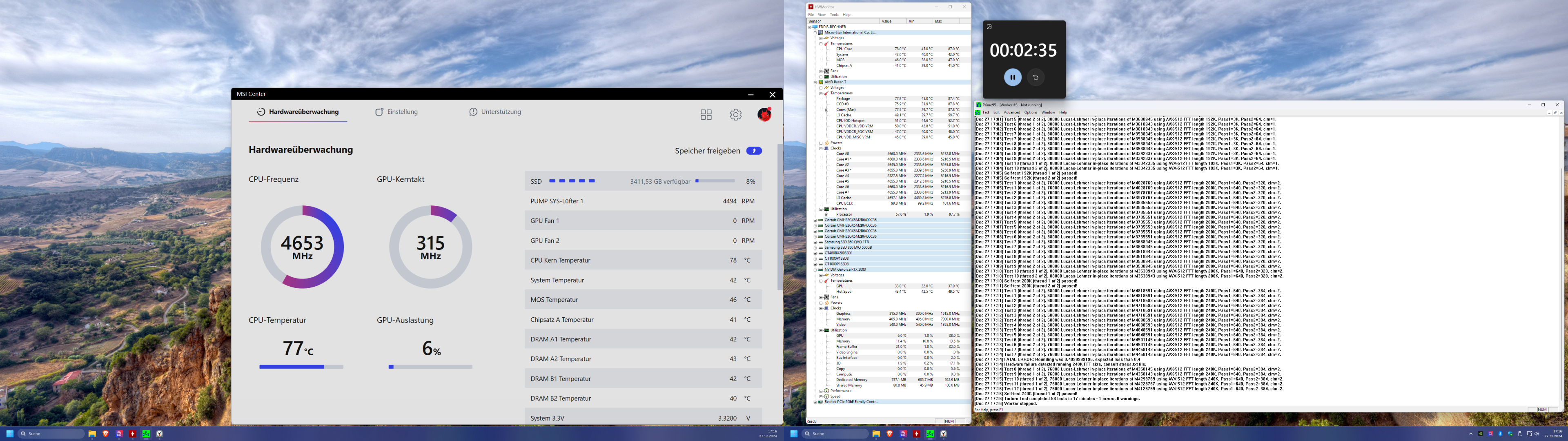Open MSI Center settings gear icon

735,114
